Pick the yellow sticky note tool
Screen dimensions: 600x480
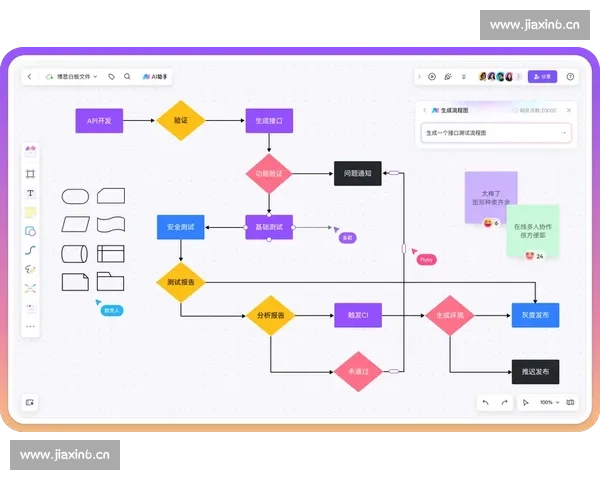click(30, 212)
